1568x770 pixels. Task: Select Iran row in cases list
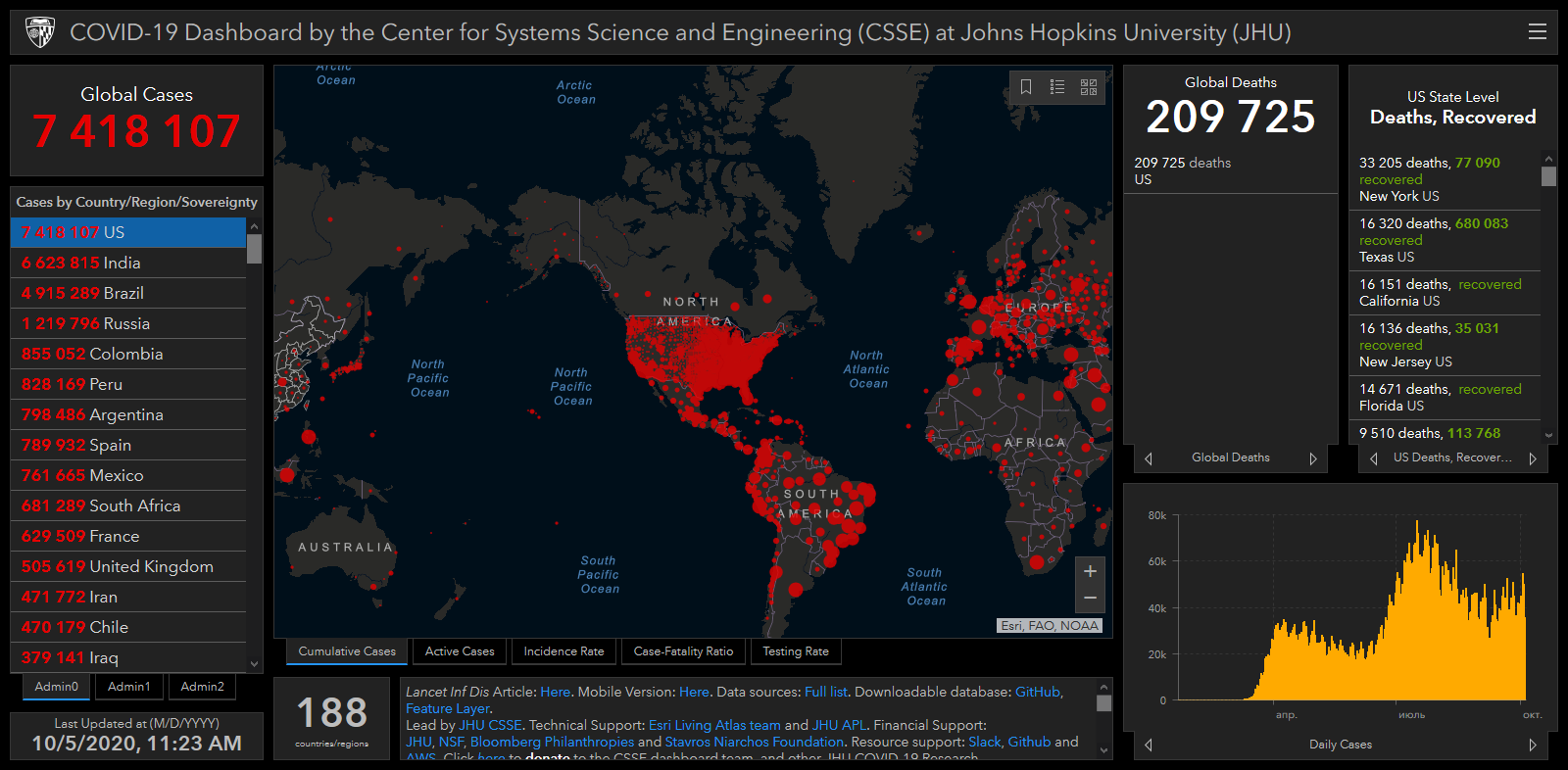click(128, 597)
